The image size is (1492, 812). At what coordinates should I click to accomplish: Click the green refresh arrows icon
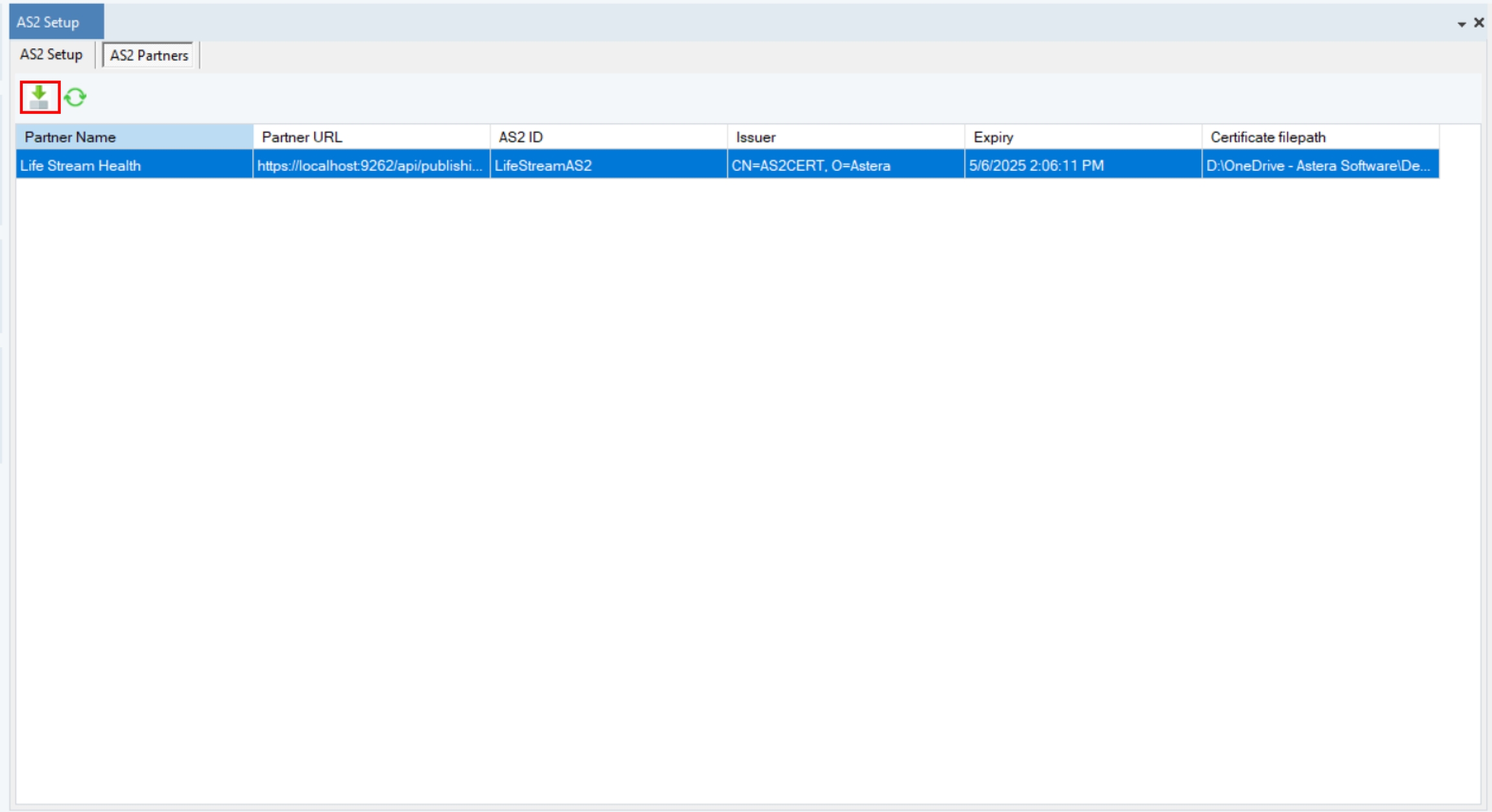tap(76, 97)
